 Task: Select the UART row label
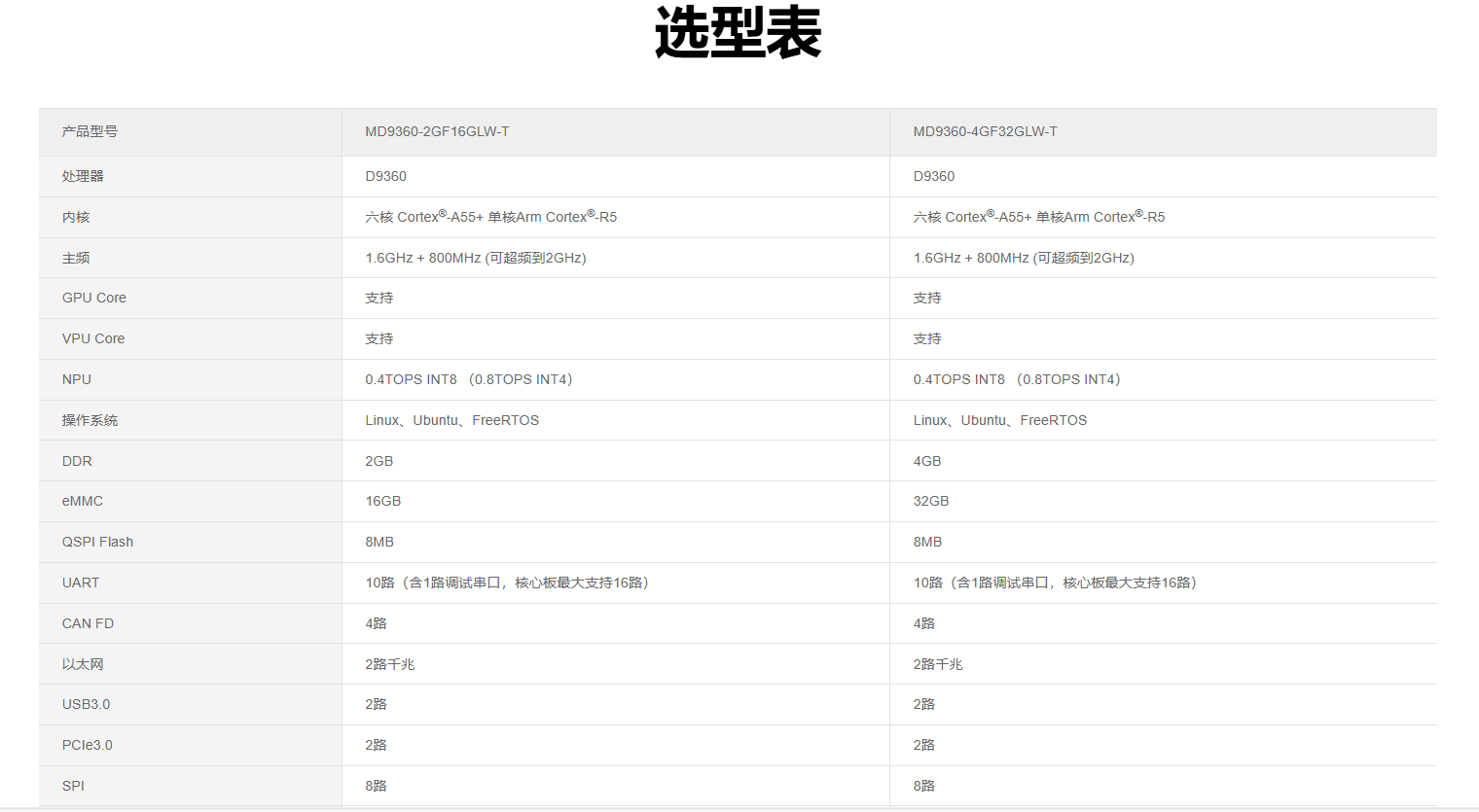[81, 583]
